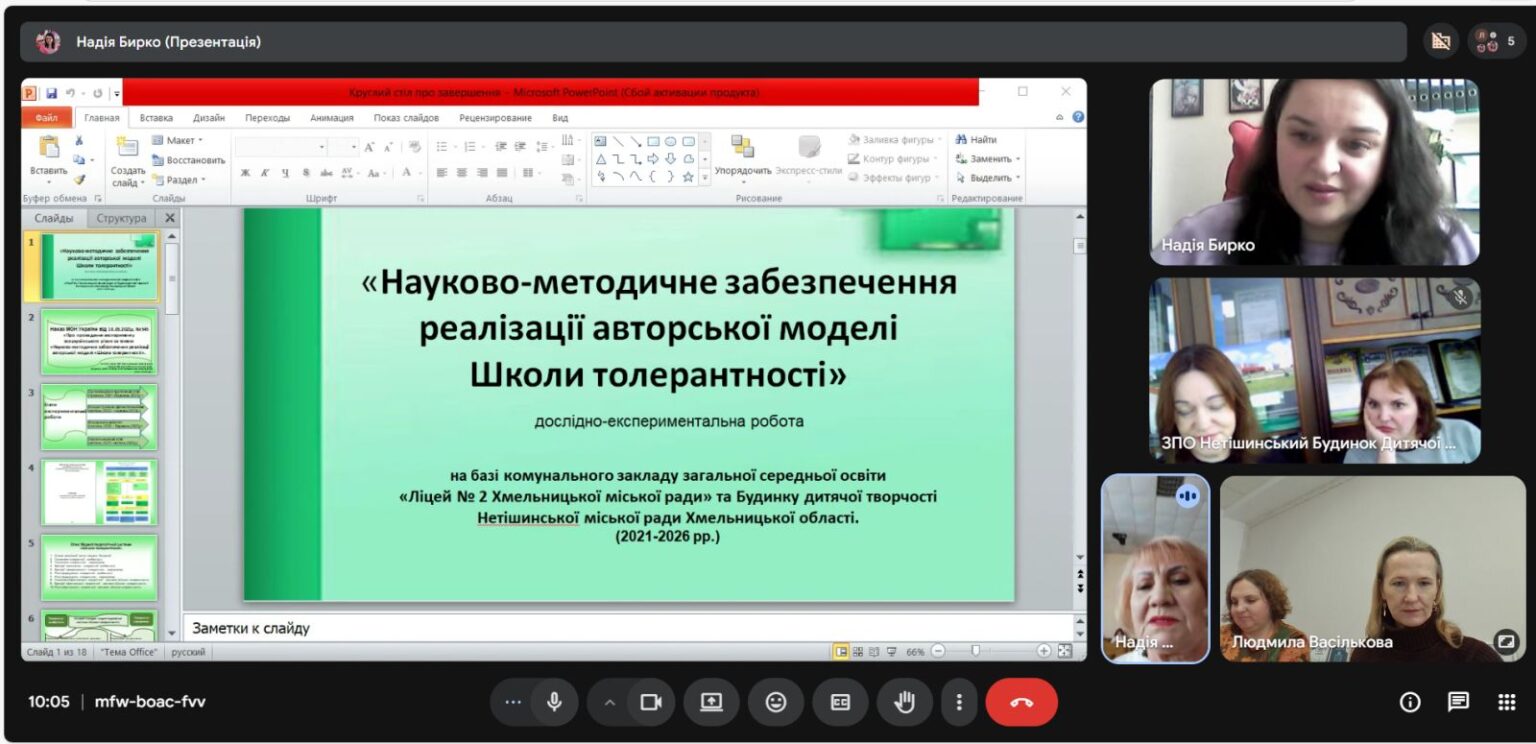Open the chat messages panel icon

1458,702
